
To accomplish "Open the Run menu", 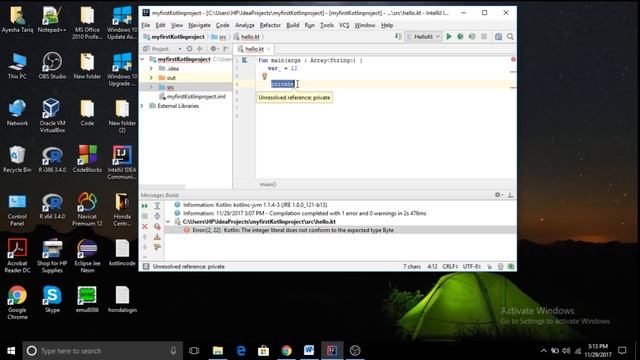I will point(309,25).
